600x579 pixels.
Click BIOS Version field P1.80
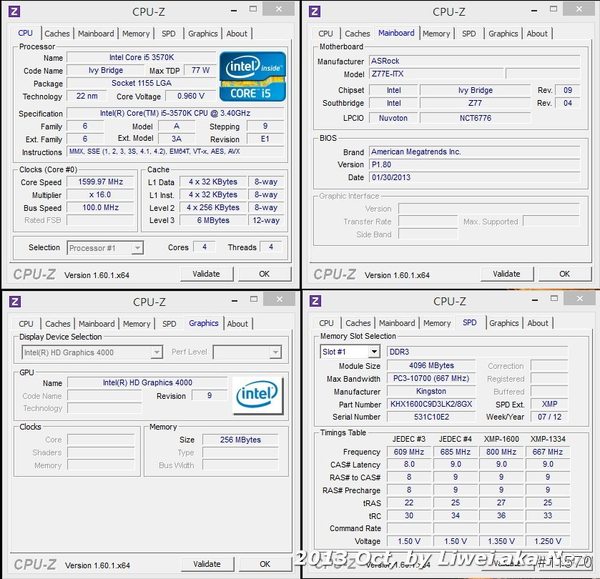[474, 165]
